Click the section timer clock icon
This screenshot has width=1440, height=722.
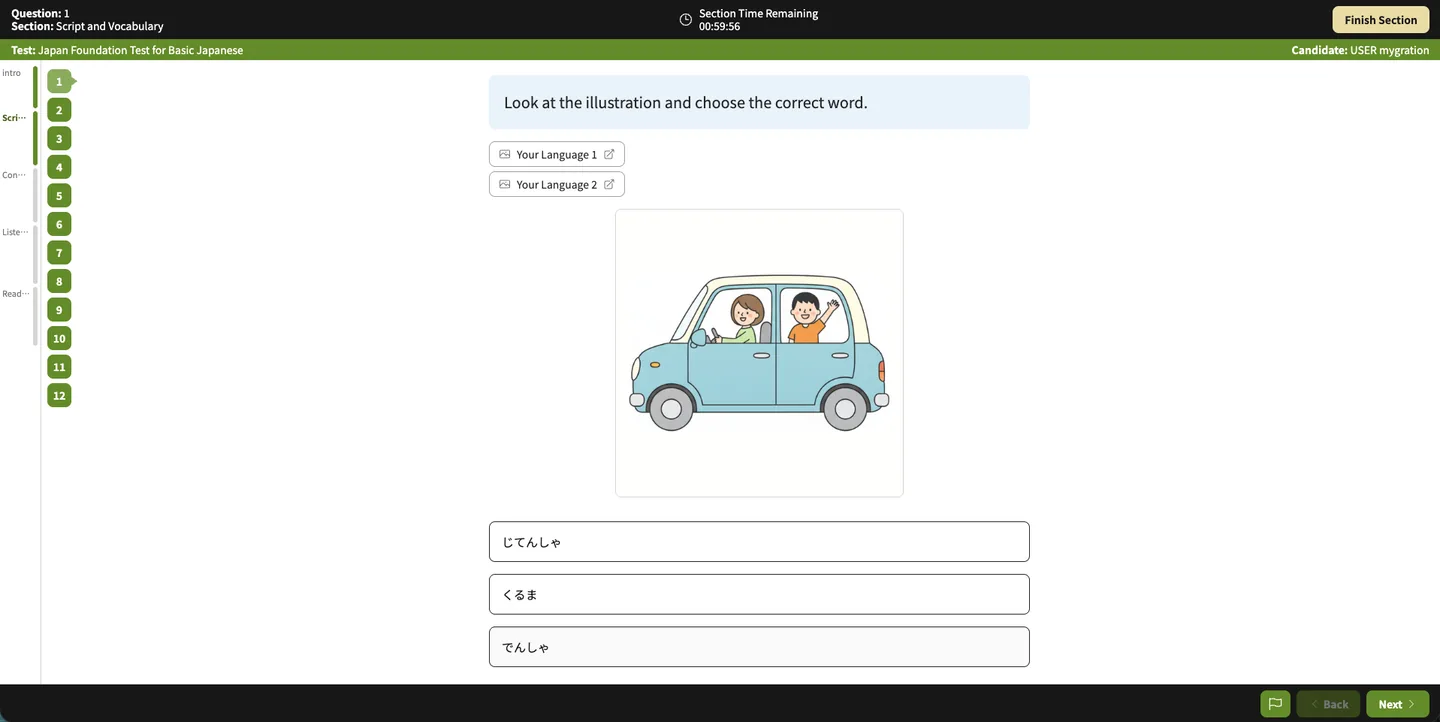pos(686,20)
